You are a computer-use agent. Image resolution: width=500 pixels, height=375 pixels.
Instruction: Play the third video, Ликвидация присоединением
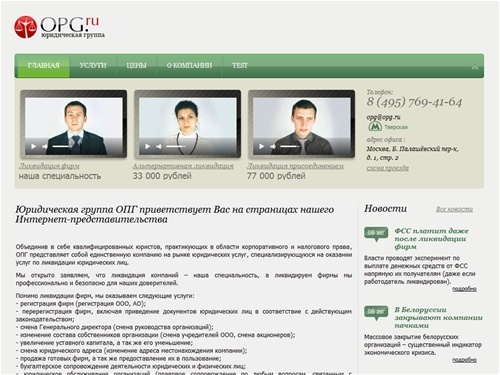[x=261, y=146]
